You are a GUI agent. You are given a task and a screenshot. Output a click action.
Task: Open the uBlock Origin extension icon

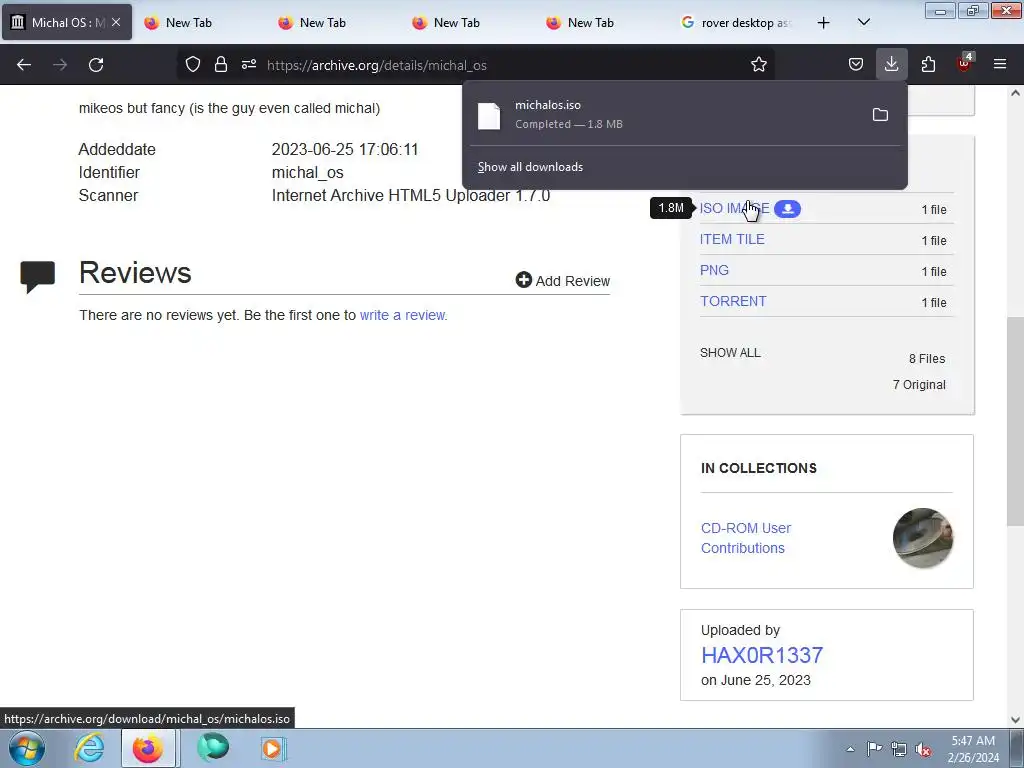(x=964, y=64)
